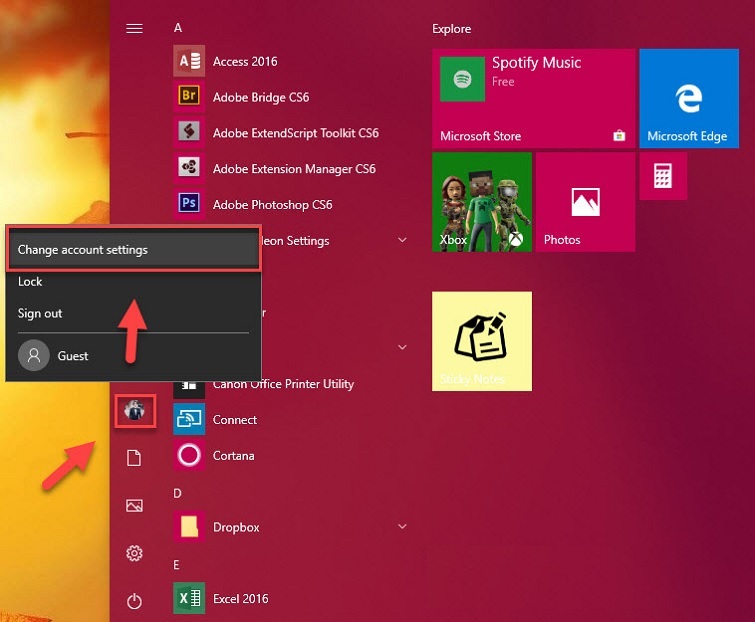The height and width of the screenshot is (622, 755).
Task: Click the Adobe Extension Manager CS6 icon
Action: coord(189,168)
